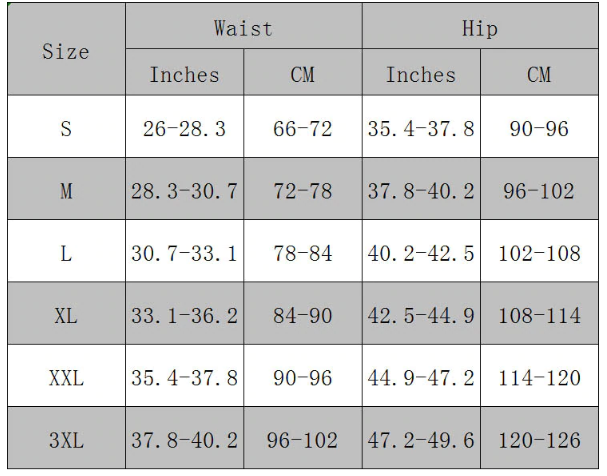607x476 pixels.
Task: Select the Hip column header
Action: (480, 26)
